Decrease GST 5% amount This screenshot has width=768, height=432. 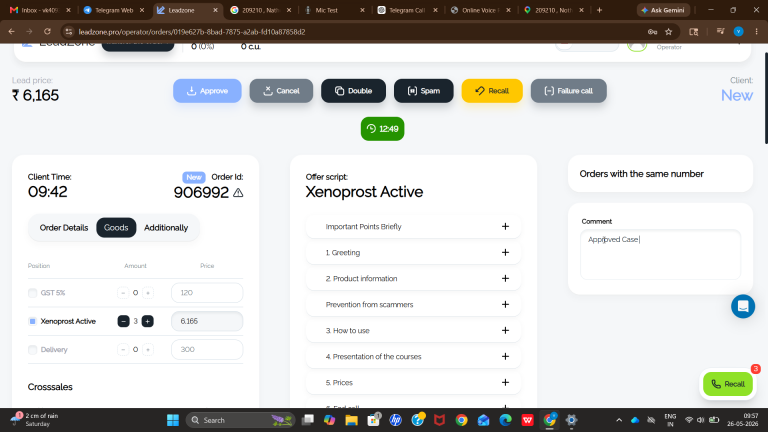tap(123, 293)
